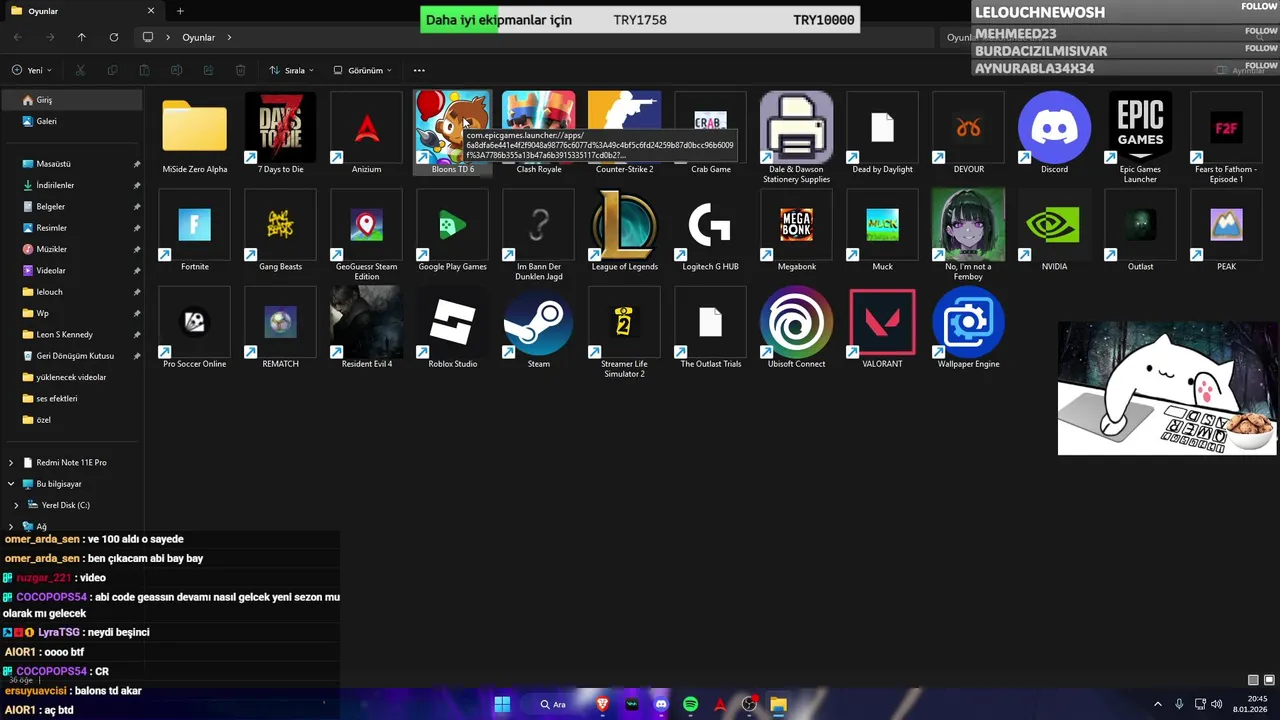The image size is (1280, 720).
Task: Go up one folder level
Action: [x=82, y=37]
